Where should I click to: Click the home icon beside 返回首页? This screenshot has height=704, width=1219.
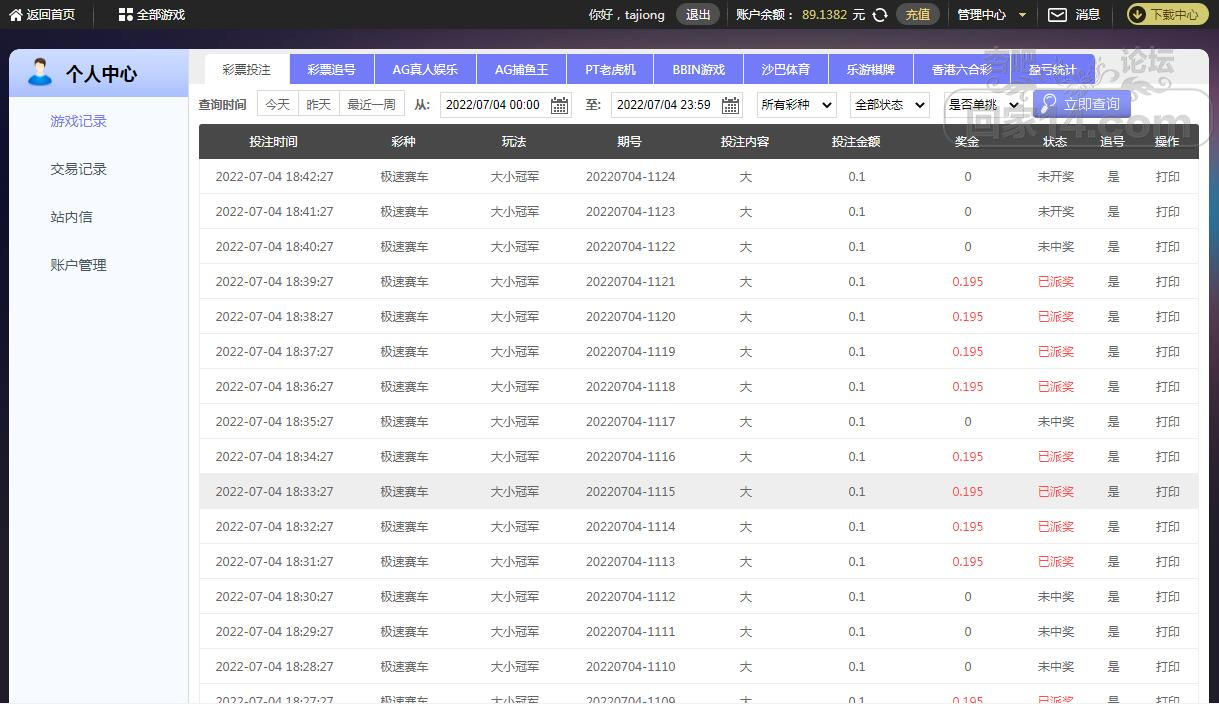[x=15, y=15]
